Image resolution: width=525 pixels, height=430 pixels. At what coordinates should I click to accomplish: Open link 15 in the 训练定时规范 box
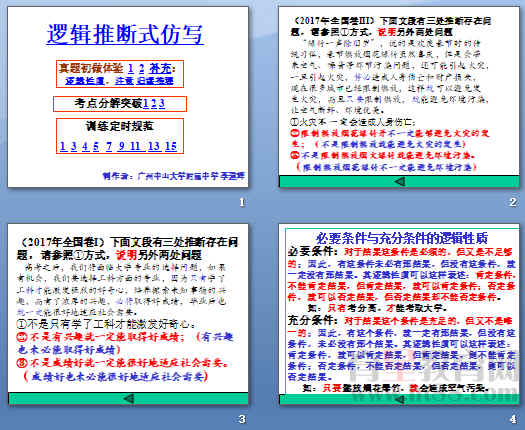click(x=171, y=146)
